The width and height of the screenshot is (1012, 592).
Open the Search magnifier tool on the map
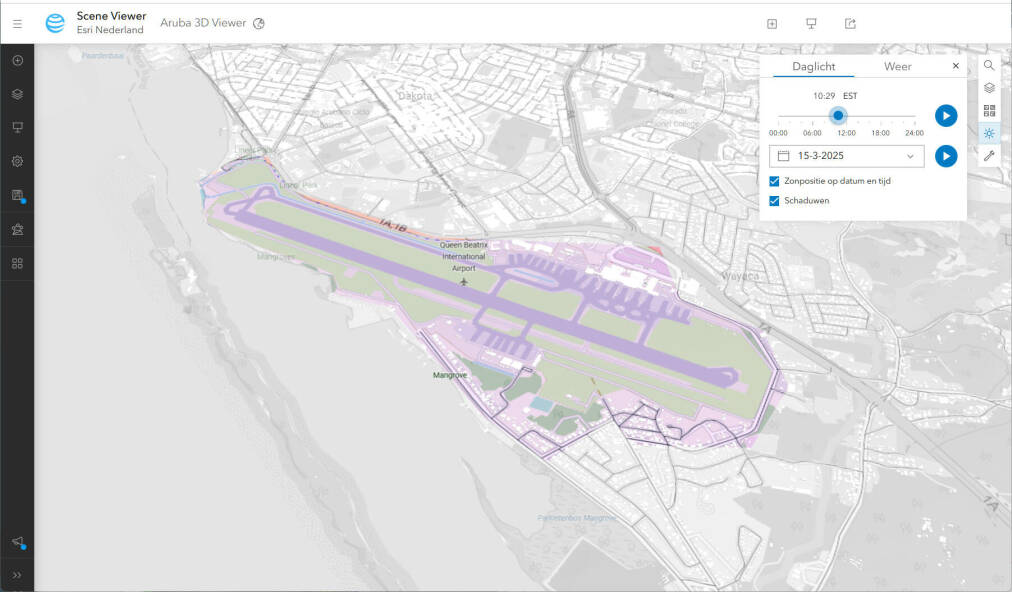[x=989, y=65]
